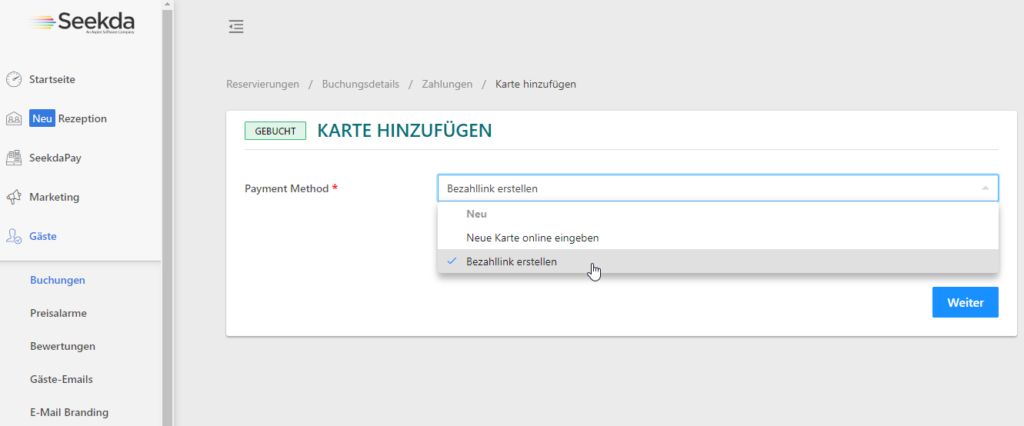Open Buchungen in the sidebar

[x=57, y=281]
